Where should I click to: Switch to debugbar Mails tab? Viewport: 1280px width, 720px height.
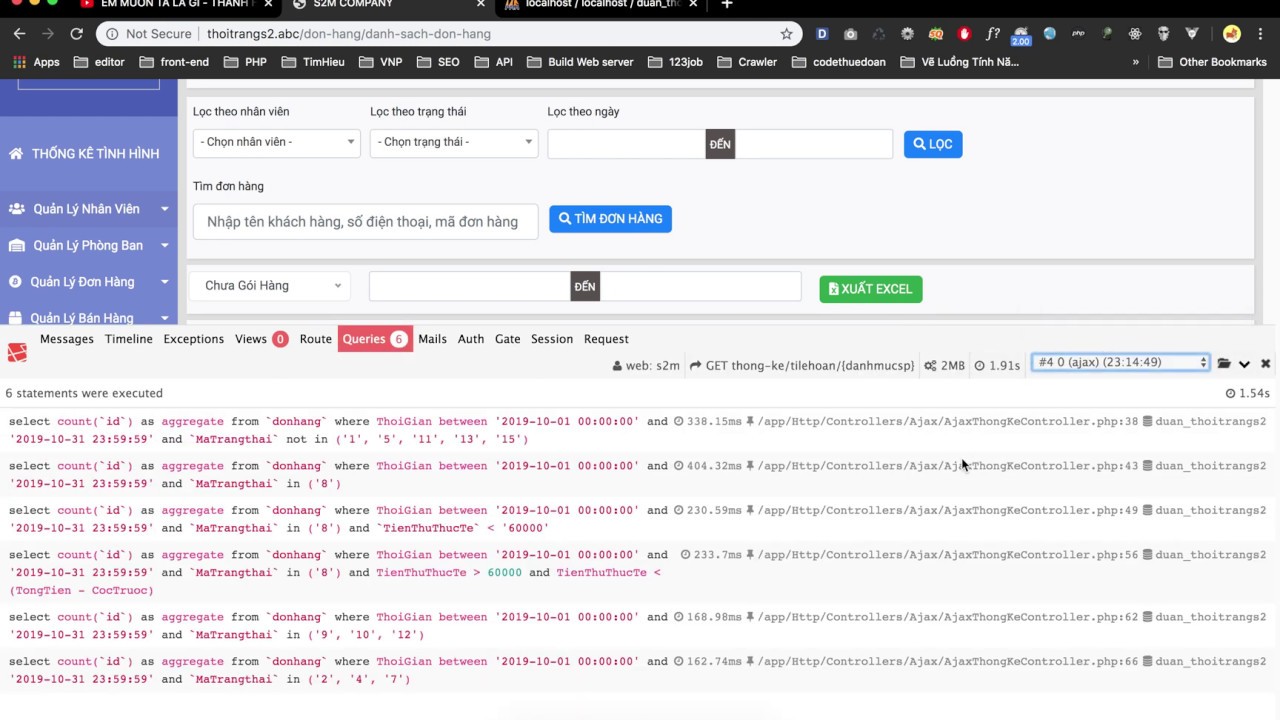pos(432,339)
